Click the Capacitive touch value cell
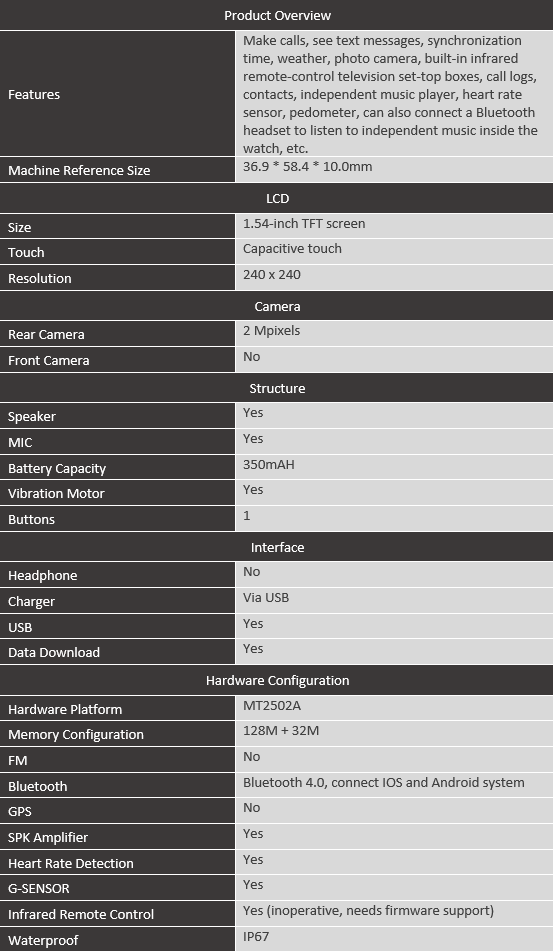Image resolution: width=553 pixels, height=951 pixels. [394, 251]
